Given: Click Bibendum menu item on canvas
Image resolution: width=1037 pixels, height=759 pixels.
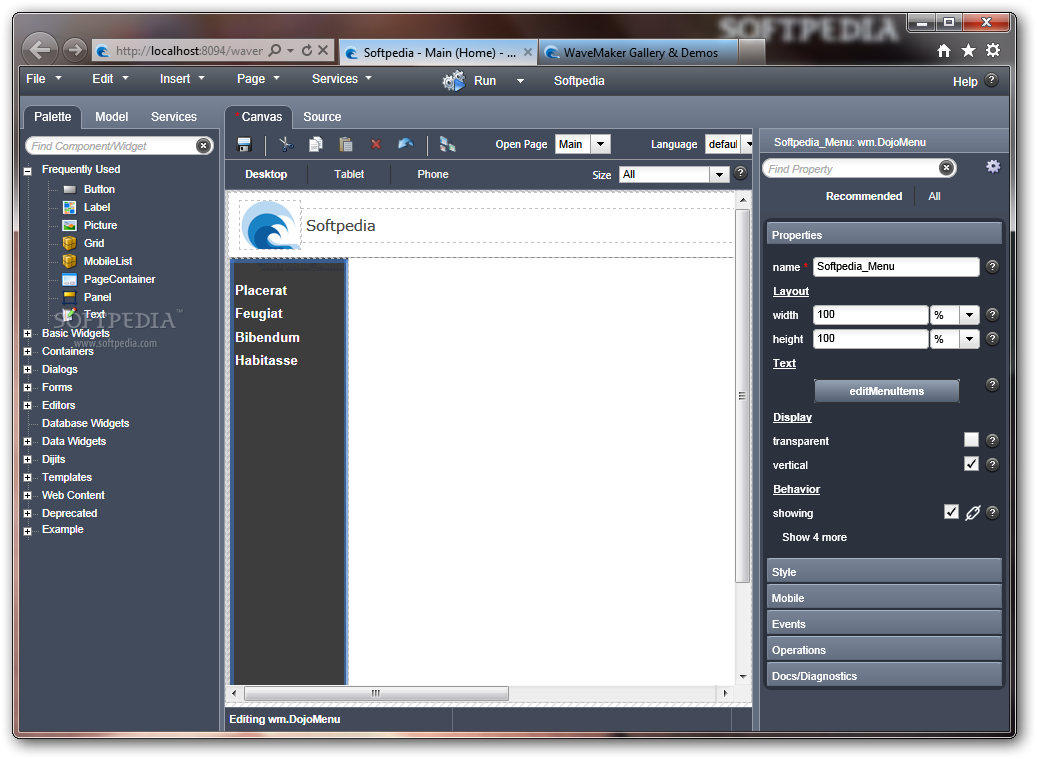Looking at the screenshot, I should click(x=267, y=337).
